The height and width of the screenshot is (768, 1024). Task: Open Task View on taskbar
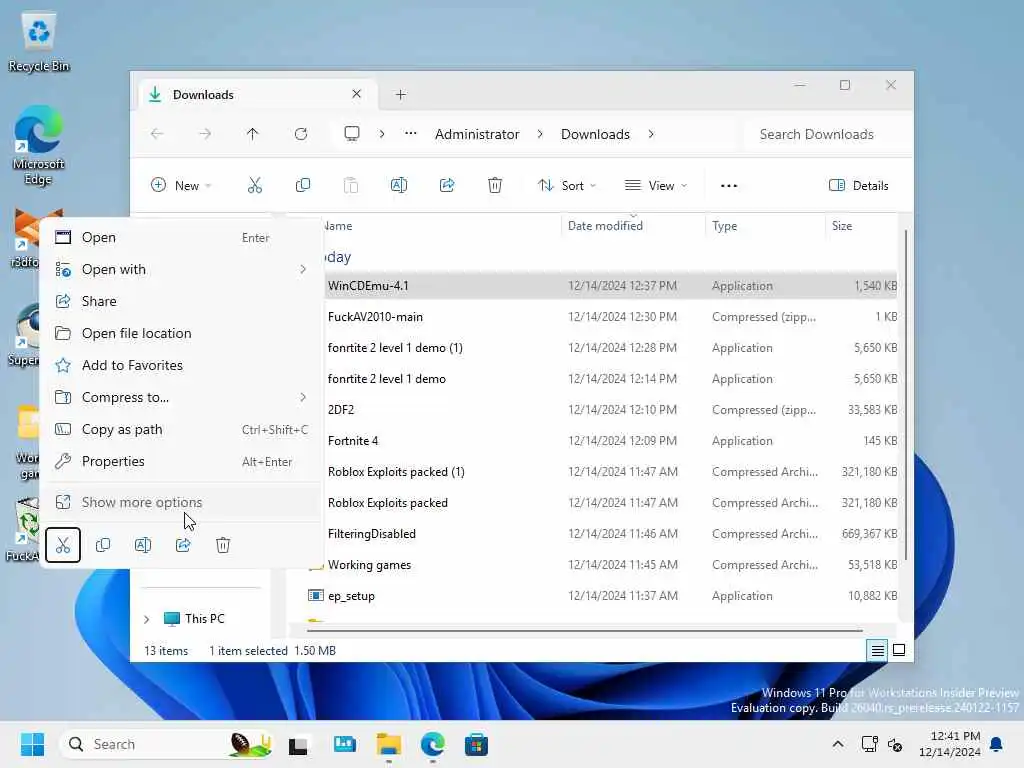298,744
